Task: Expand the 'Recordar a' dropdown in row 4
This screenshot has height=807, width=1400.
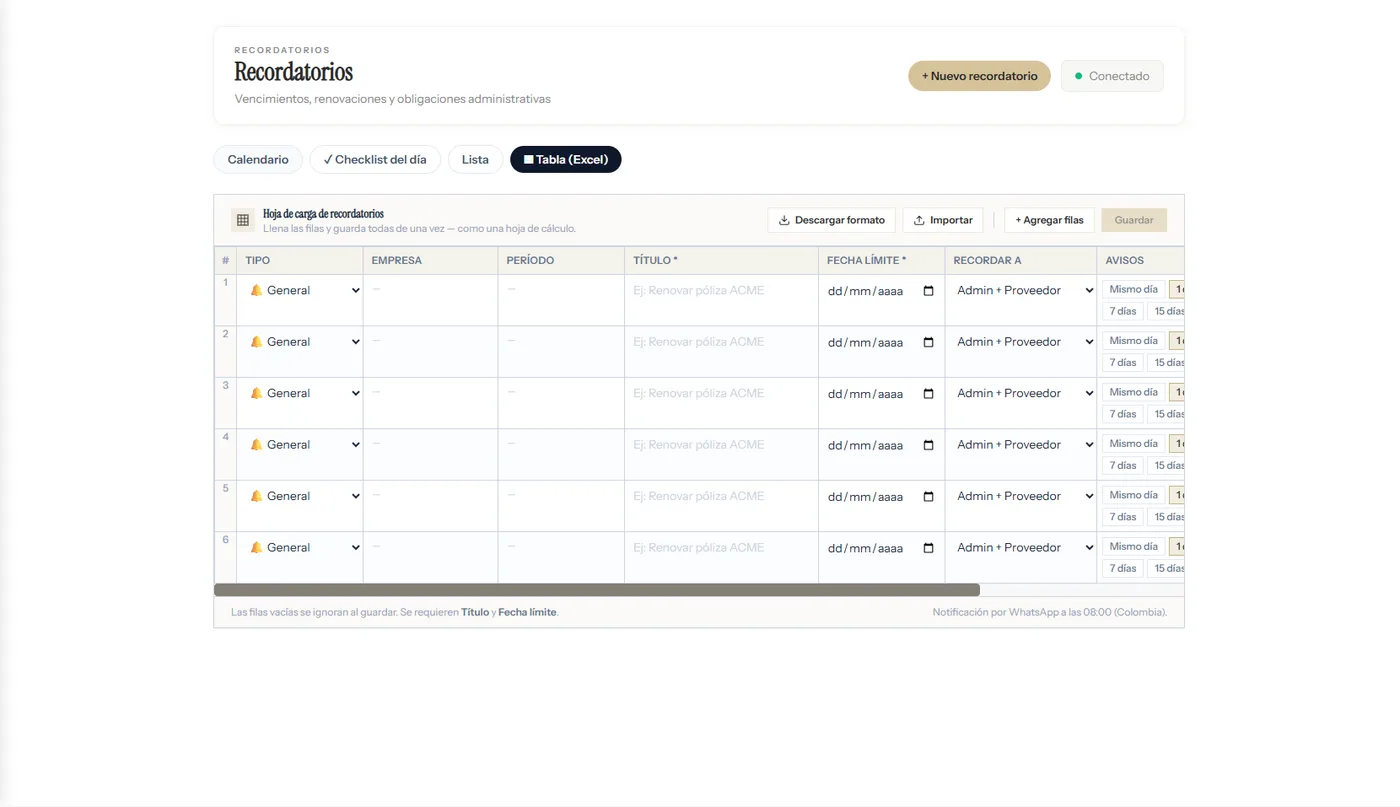Action: pos(1021,445)
